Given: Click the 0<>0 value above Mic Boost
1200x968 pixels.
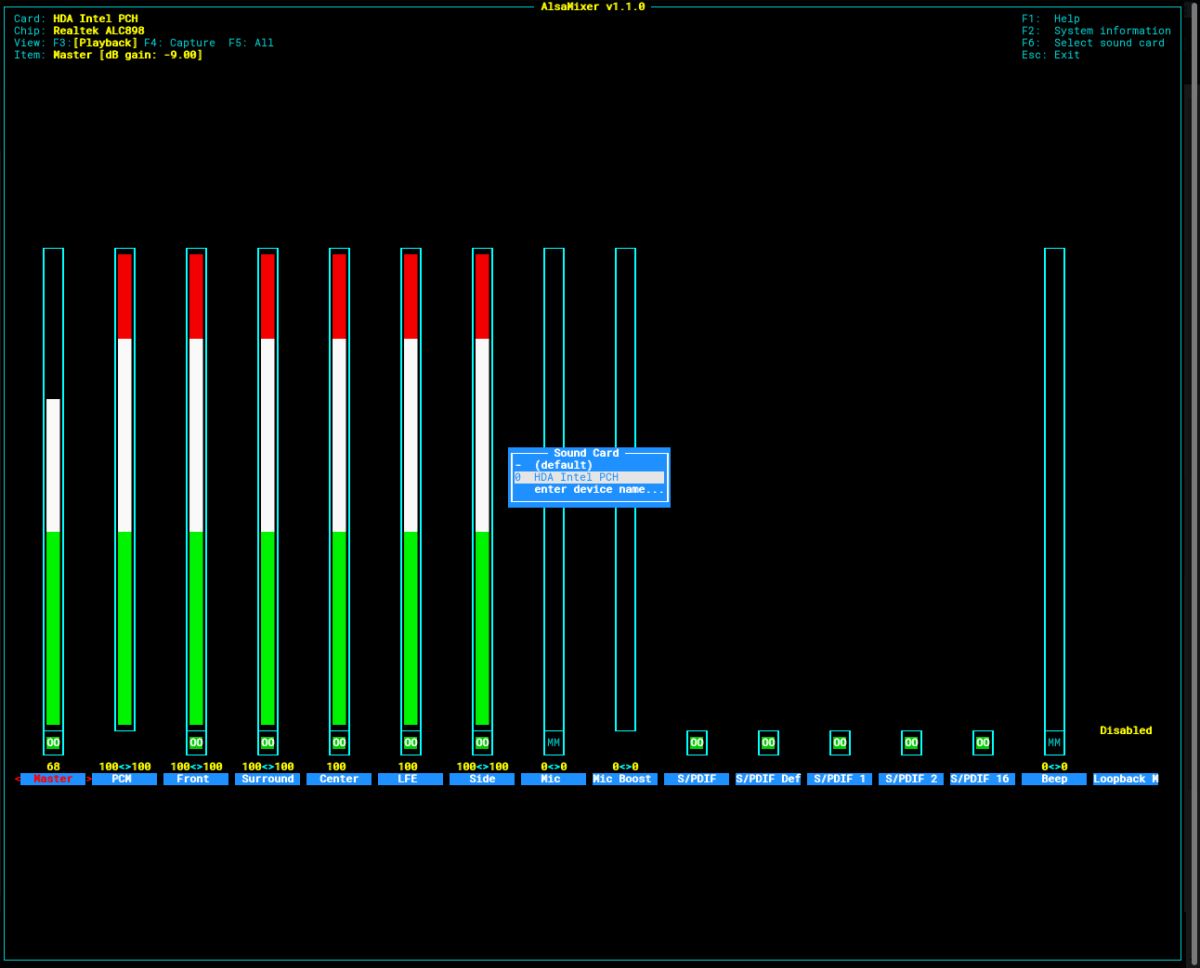Looking at the screenshot, I should 625,767.
